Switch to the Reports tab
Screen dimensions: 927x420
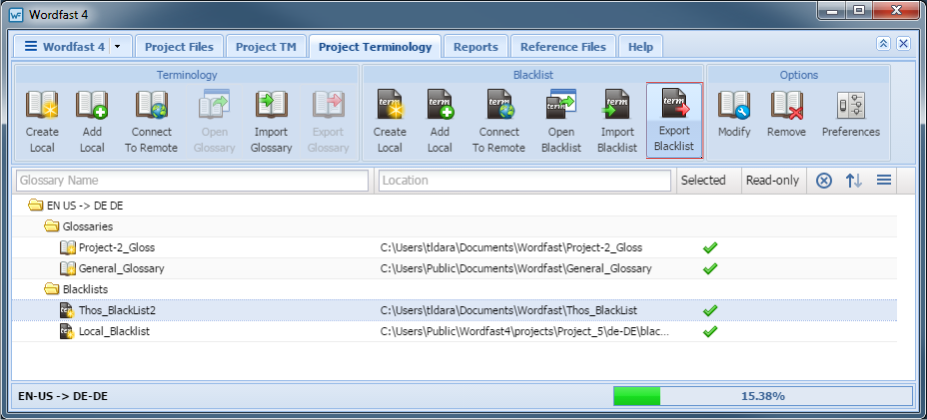coord(476,47)
